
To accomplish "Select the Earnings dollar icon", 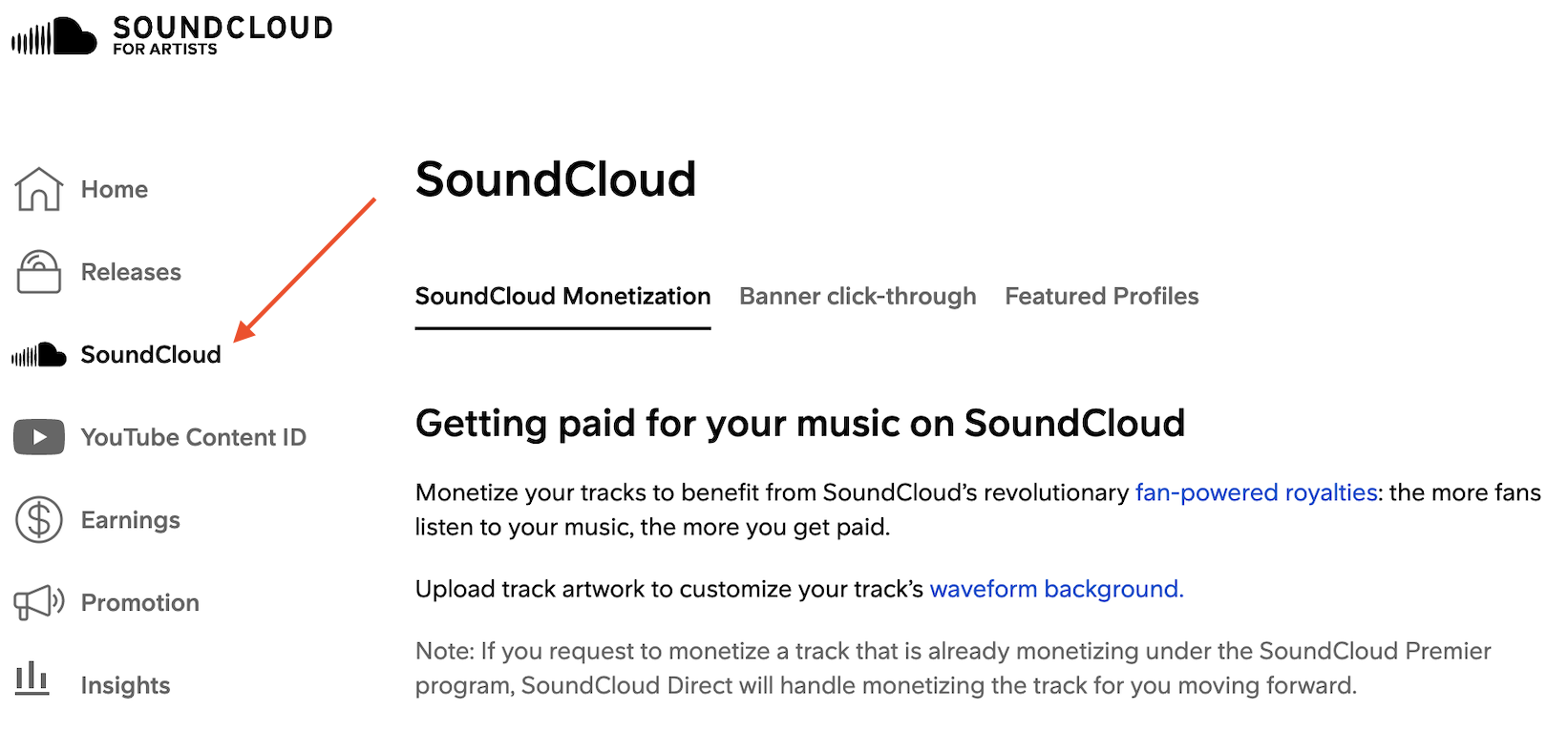I will coord(38,519).
